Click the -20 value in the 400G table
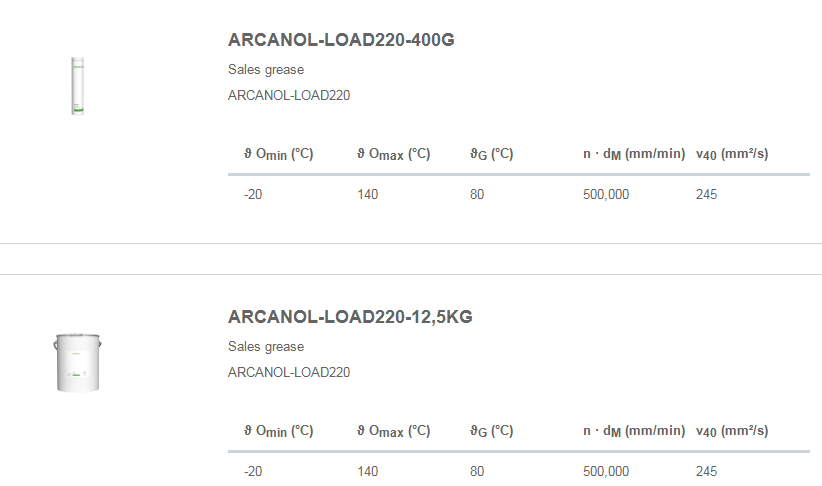 pos(253,195)
